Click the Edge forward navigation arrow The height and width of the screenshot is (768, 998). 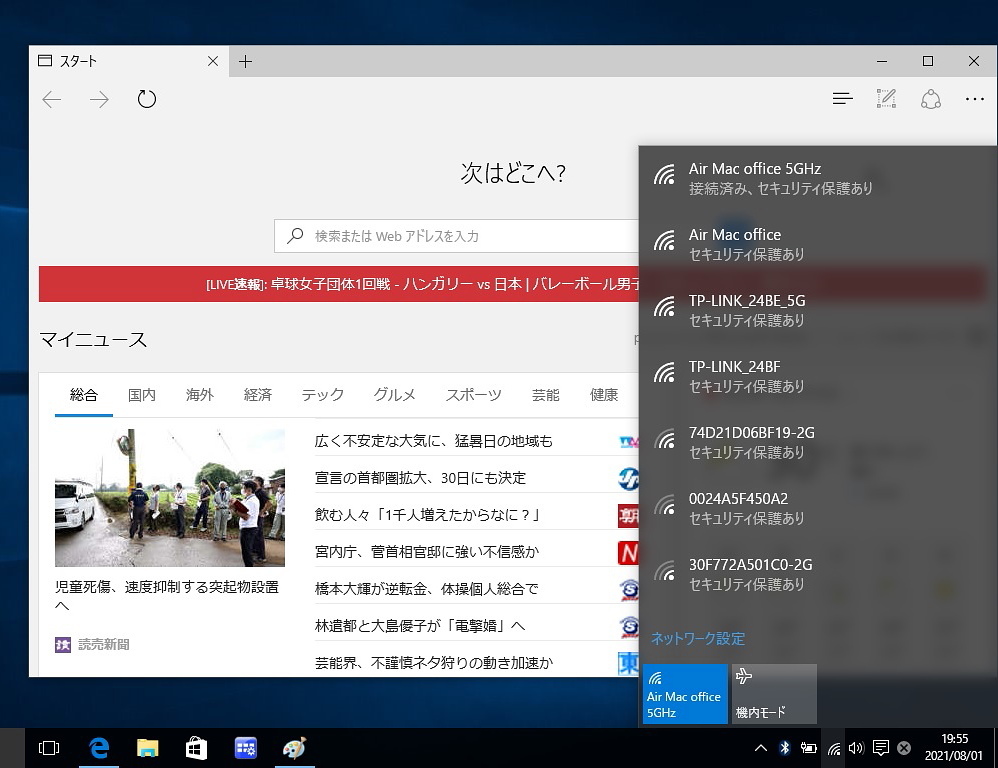point(99,99)
